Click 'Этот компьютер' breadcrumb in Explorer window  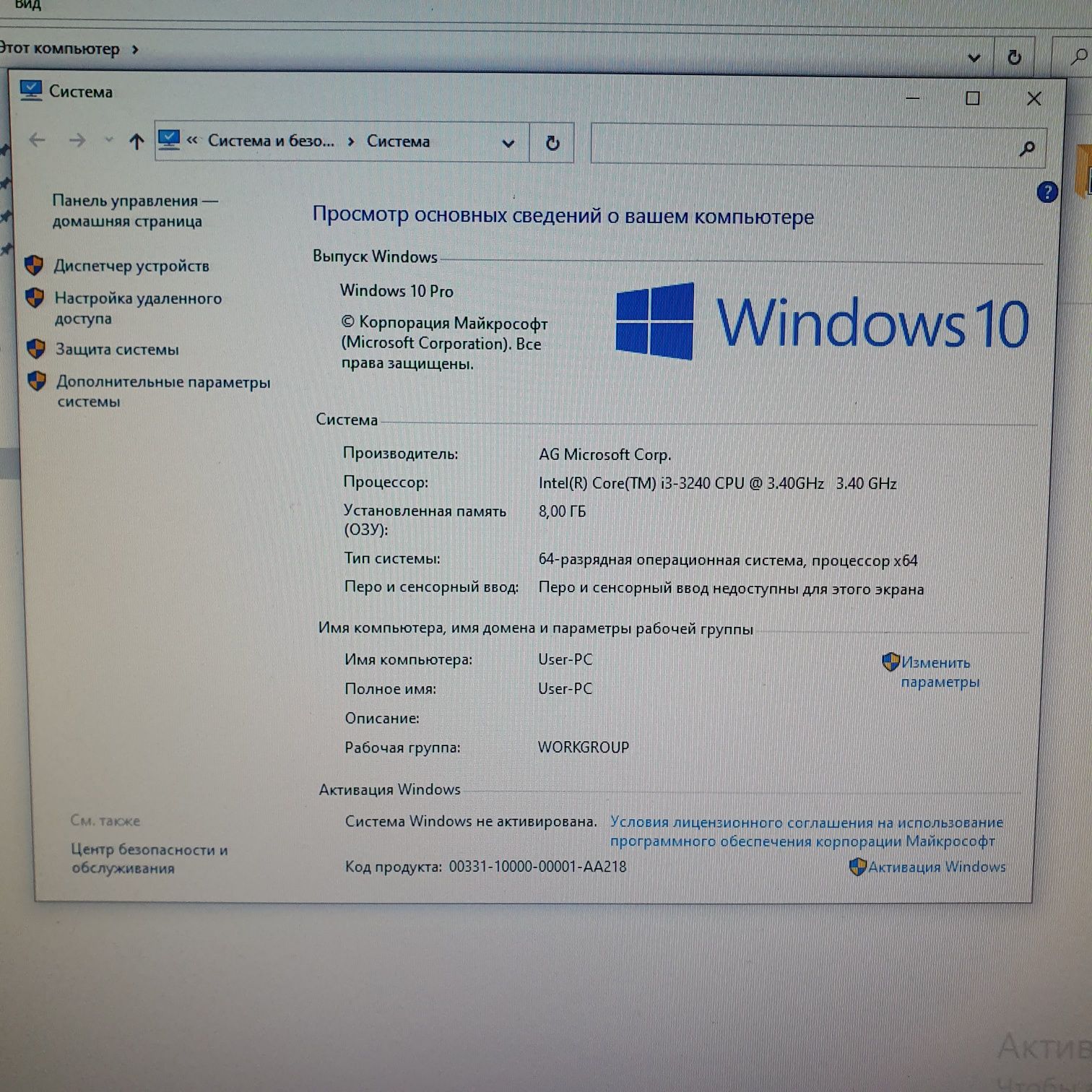pyautogui.click(x=59, y=48)
